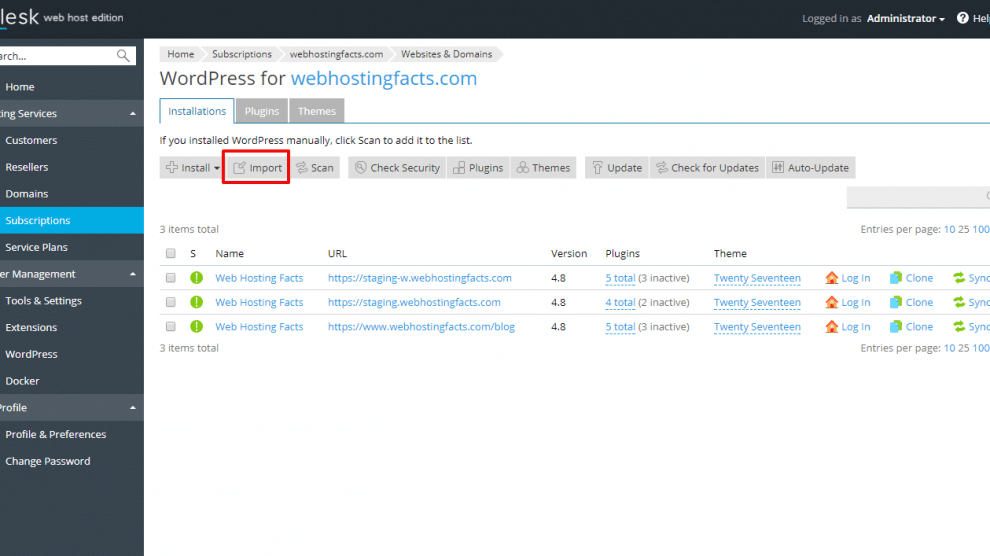The image size is (990, 556).
Task: Open https://staging-w.webhostingfacts.com URL link
Action: 420,278
